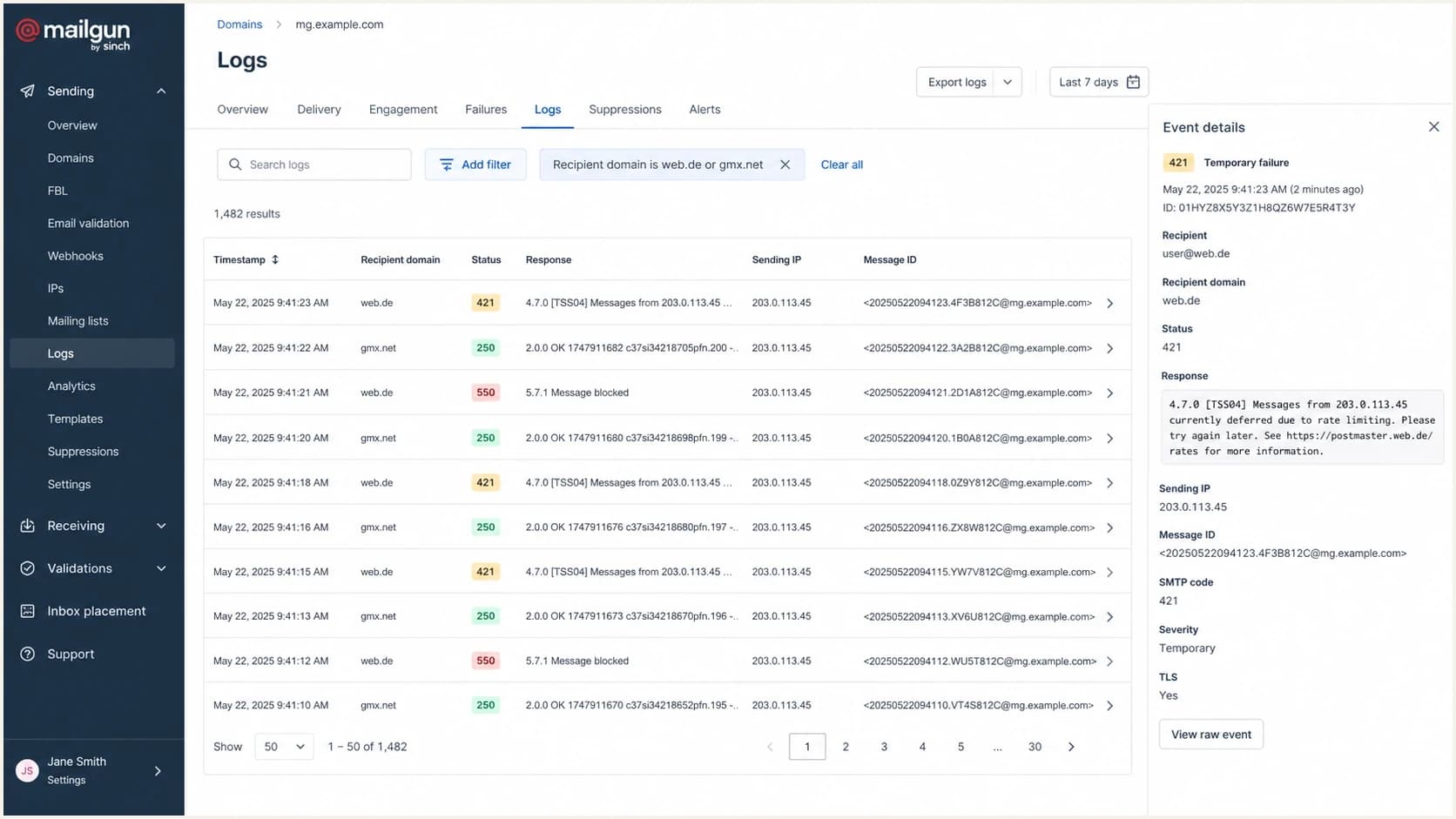The width and height of the screenshot is (1456, 819).
Task: Expand Jane Smith account menu arrow
Action: [158, 770]
